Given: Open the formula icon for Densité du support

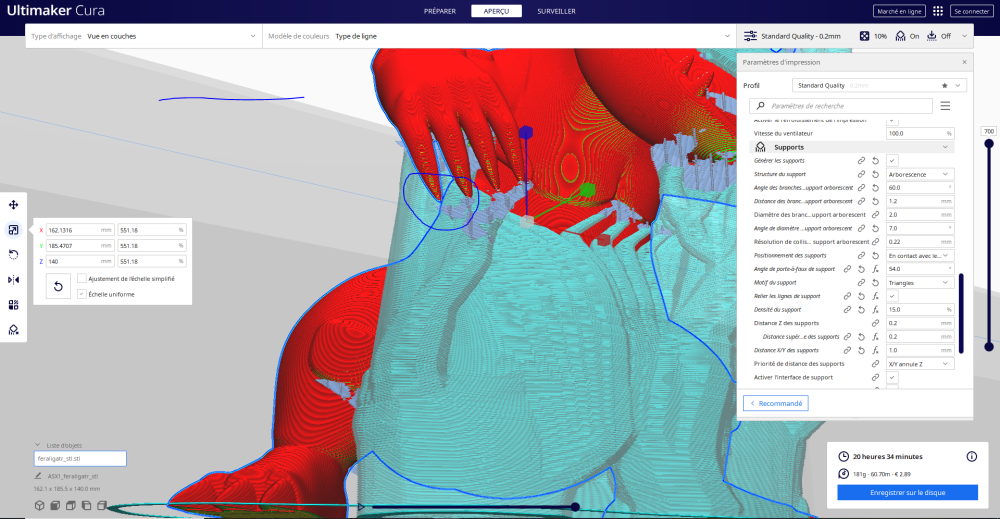Looking at the screenshot, I should coord(876,310).
